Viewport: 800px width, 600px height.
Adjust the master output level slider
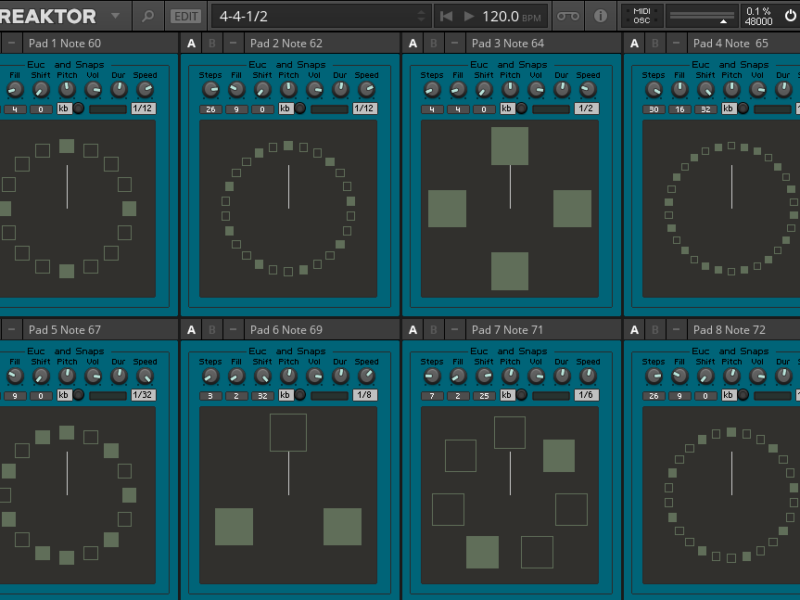(701, 16)
